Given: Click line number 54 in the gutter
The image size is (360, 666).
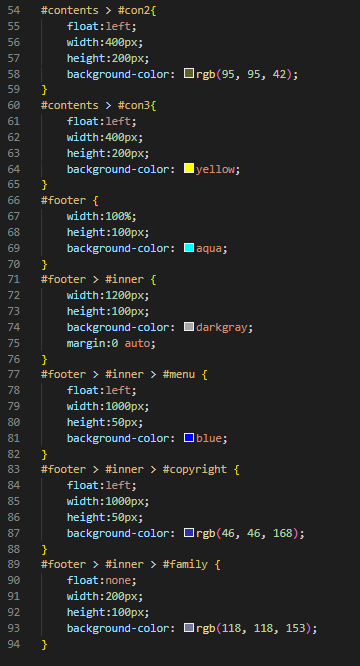Looking at the screenshot, I should click(x=14, y=10).
